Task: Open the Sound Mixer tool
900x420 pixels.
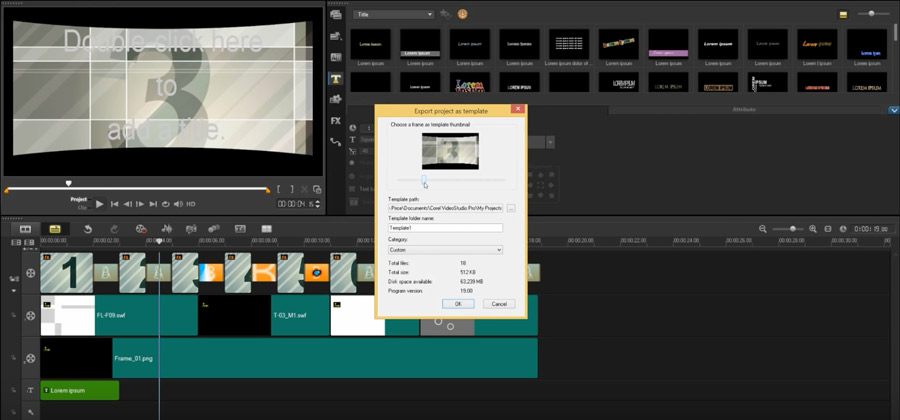Action: click(165, 229)
